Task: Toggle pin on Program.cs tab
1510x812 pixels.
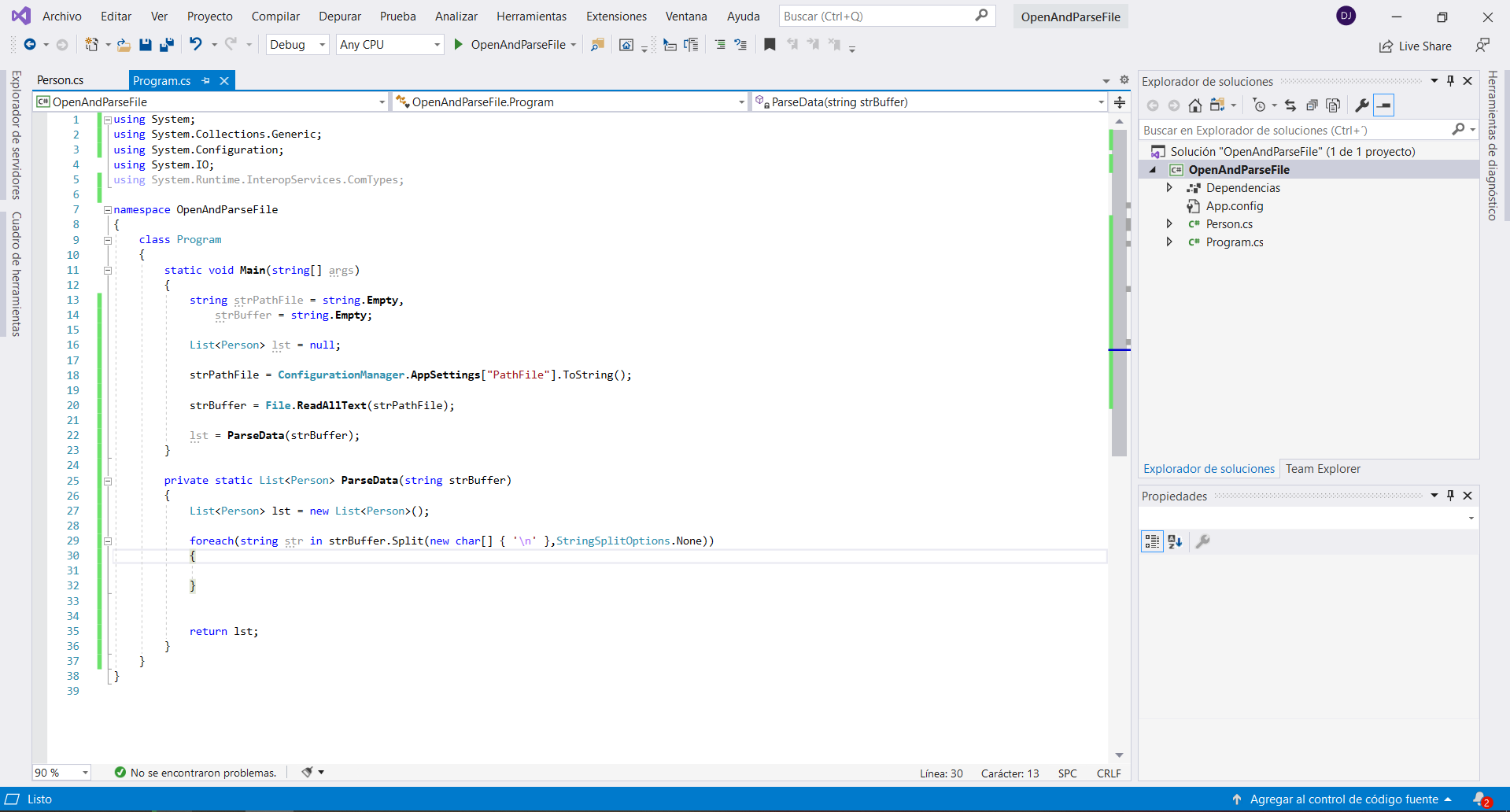Action: [206, 80]
